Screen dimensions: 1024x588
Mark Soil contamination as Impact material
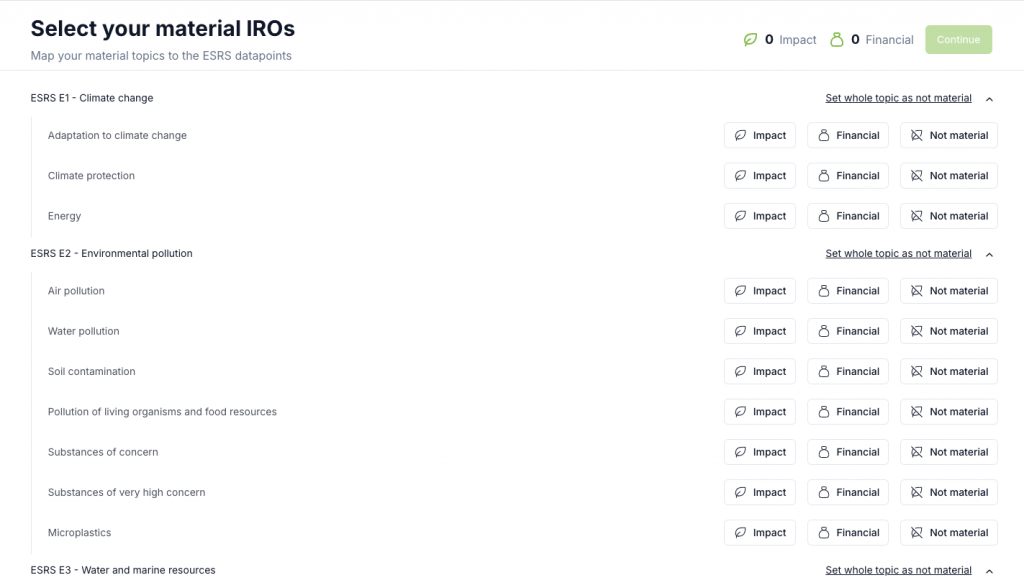[760, 371]
